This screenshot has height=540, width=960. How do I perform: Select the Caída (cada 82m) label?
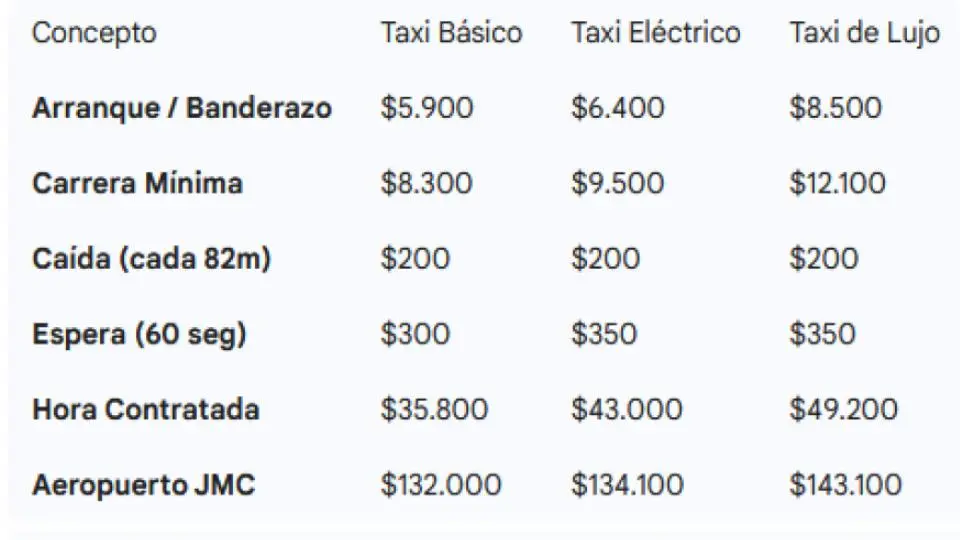click(x=151, y=259)
